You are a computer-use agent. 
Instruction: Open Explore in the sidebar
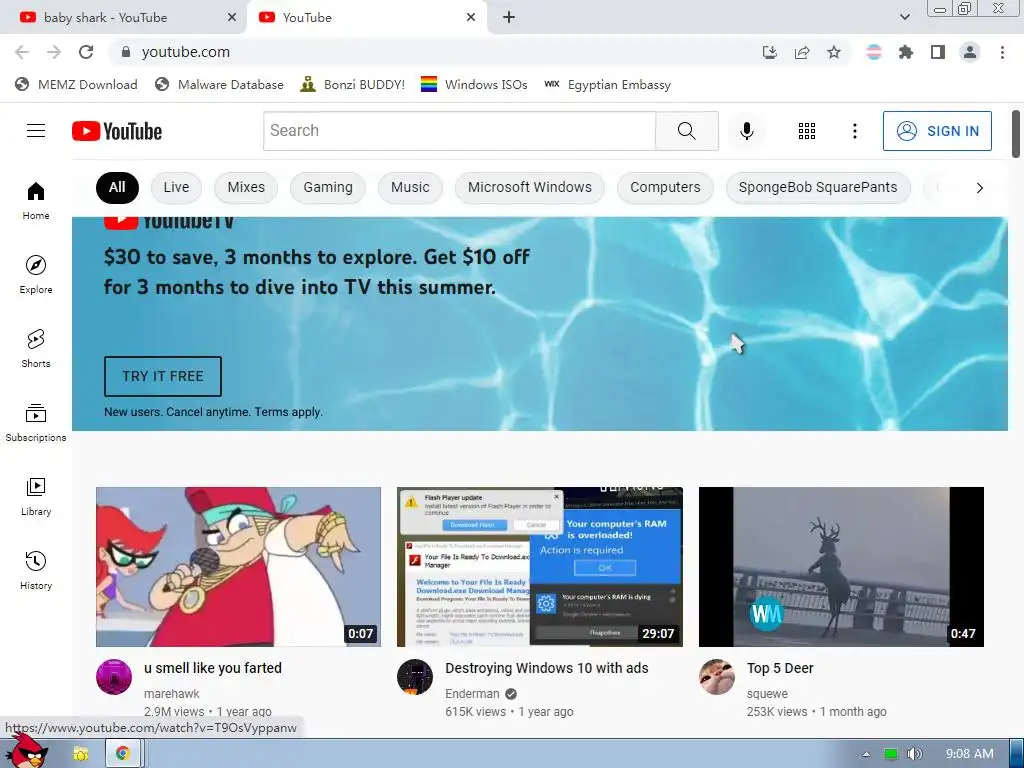pos(36,274)
